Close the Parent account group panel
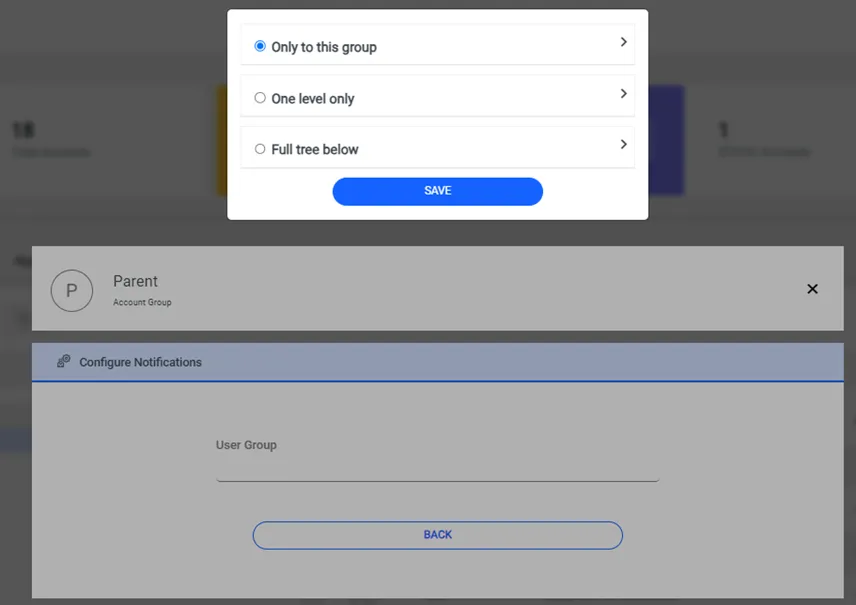 (x=812, y=289)
